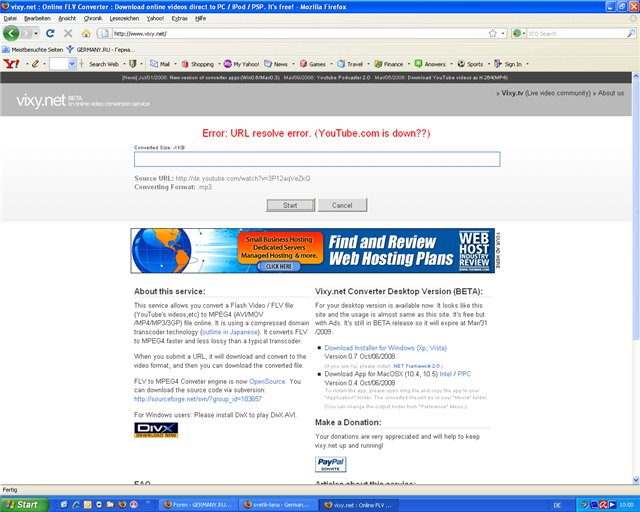Screen dimensions: 640x512
Task: Switch to Foren - GERMANY.RU taskbar window
Action: pos(198,505)
